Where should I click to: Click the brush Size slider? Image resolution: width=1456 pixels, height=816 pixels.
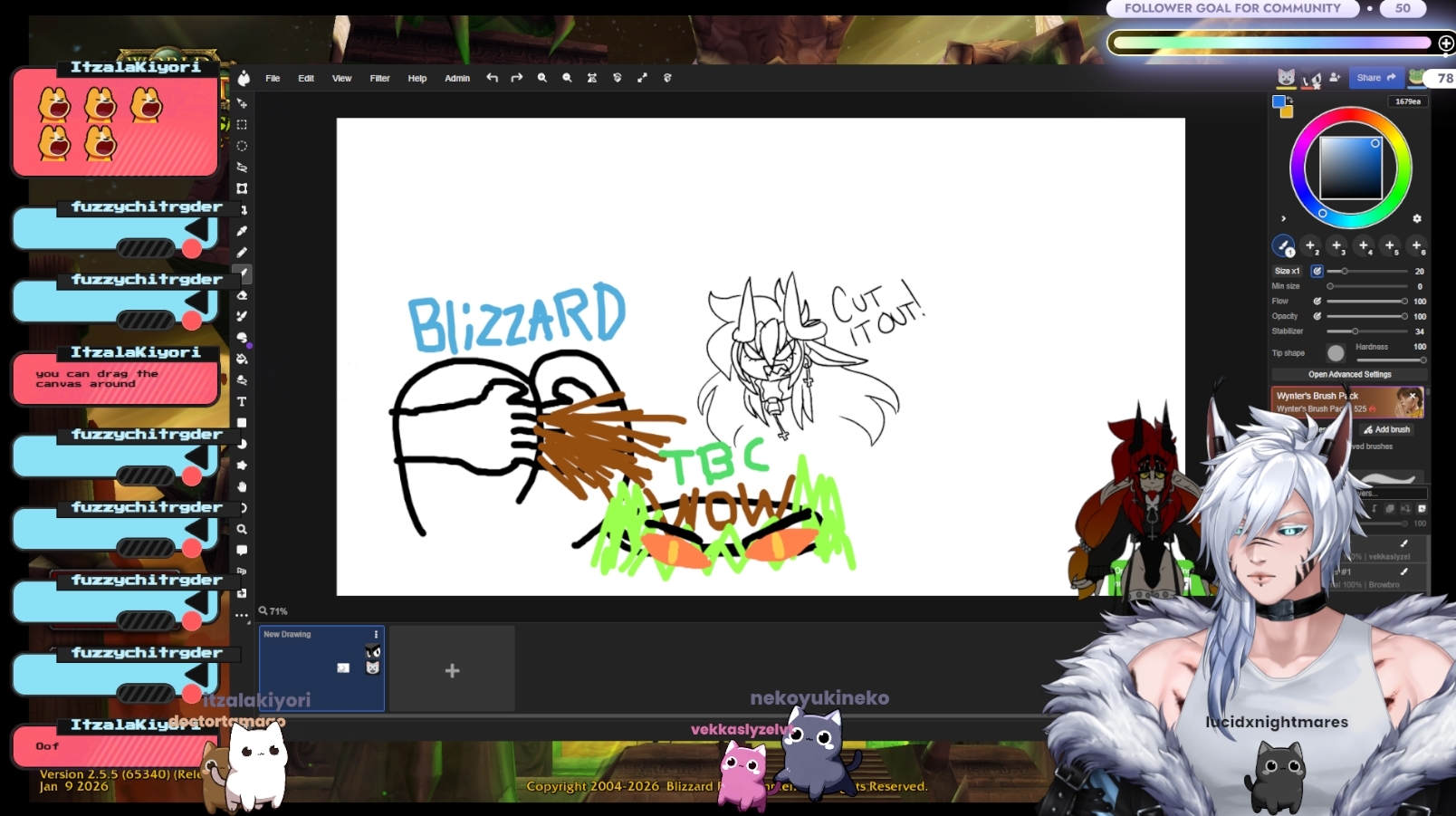(x=1367, y=271)
